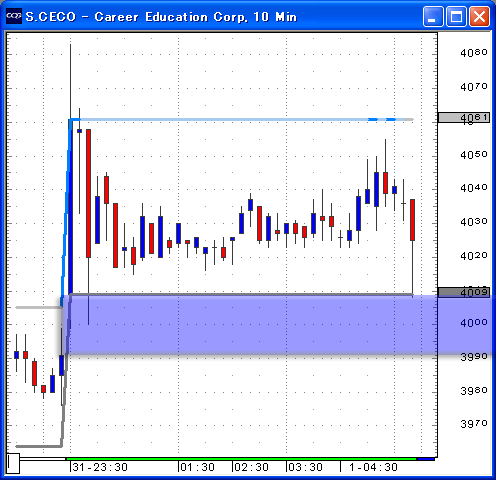Click the tall red candle after 23:30
Image resolution: width=496 pixels, height=480 pixels.
88,193
